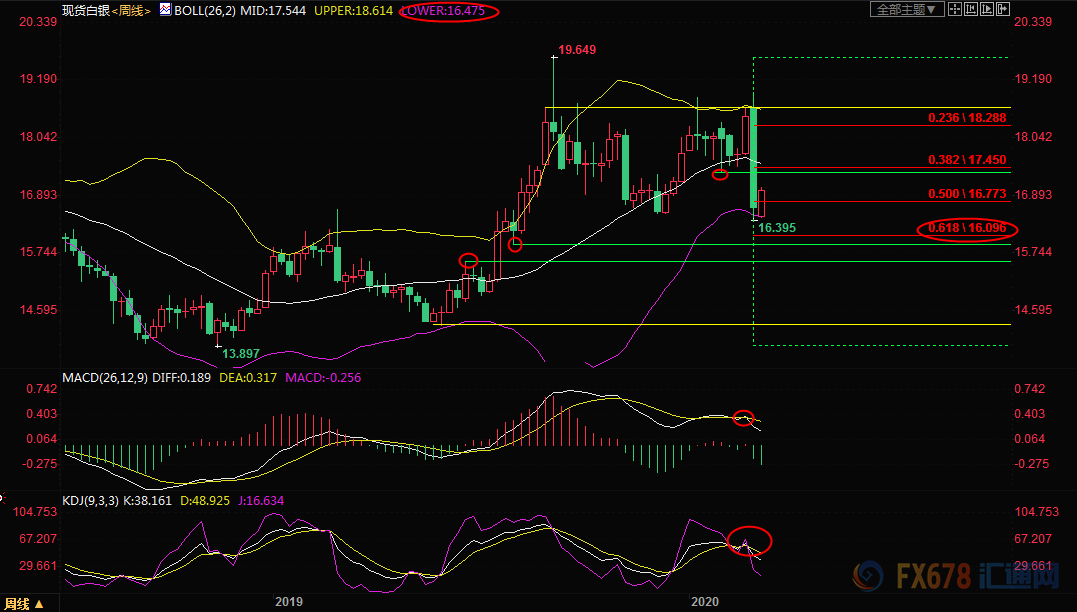Click the 0.236 Fibonacci retracement label
The height and width of the screenshot is (612, 1077).
point(968,118)
